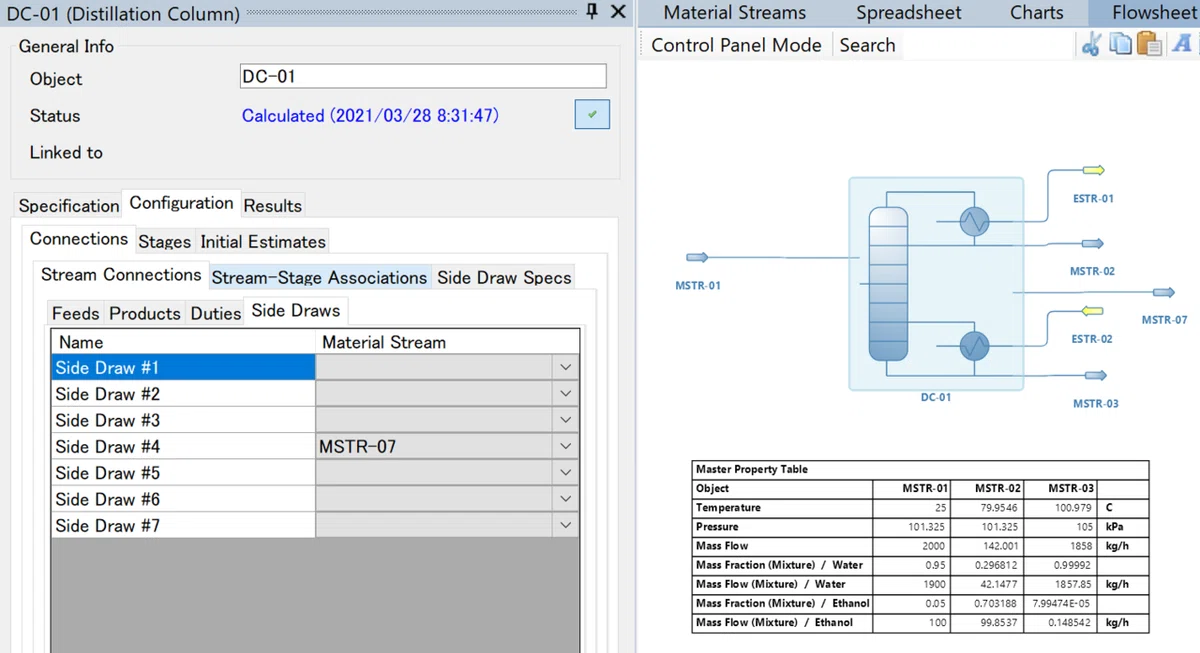The image size is (1200, 653).
Task: Select the reboiler circle at the column bottom
Action: click(973, 346)
